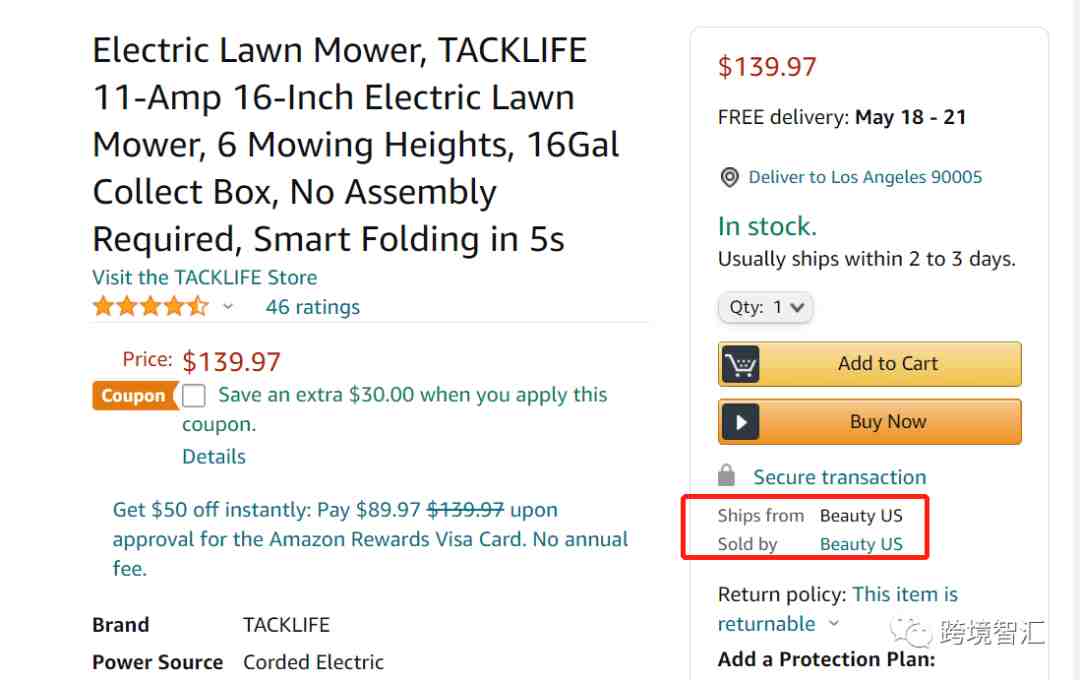Click This item is returnable link

(838, 609)
